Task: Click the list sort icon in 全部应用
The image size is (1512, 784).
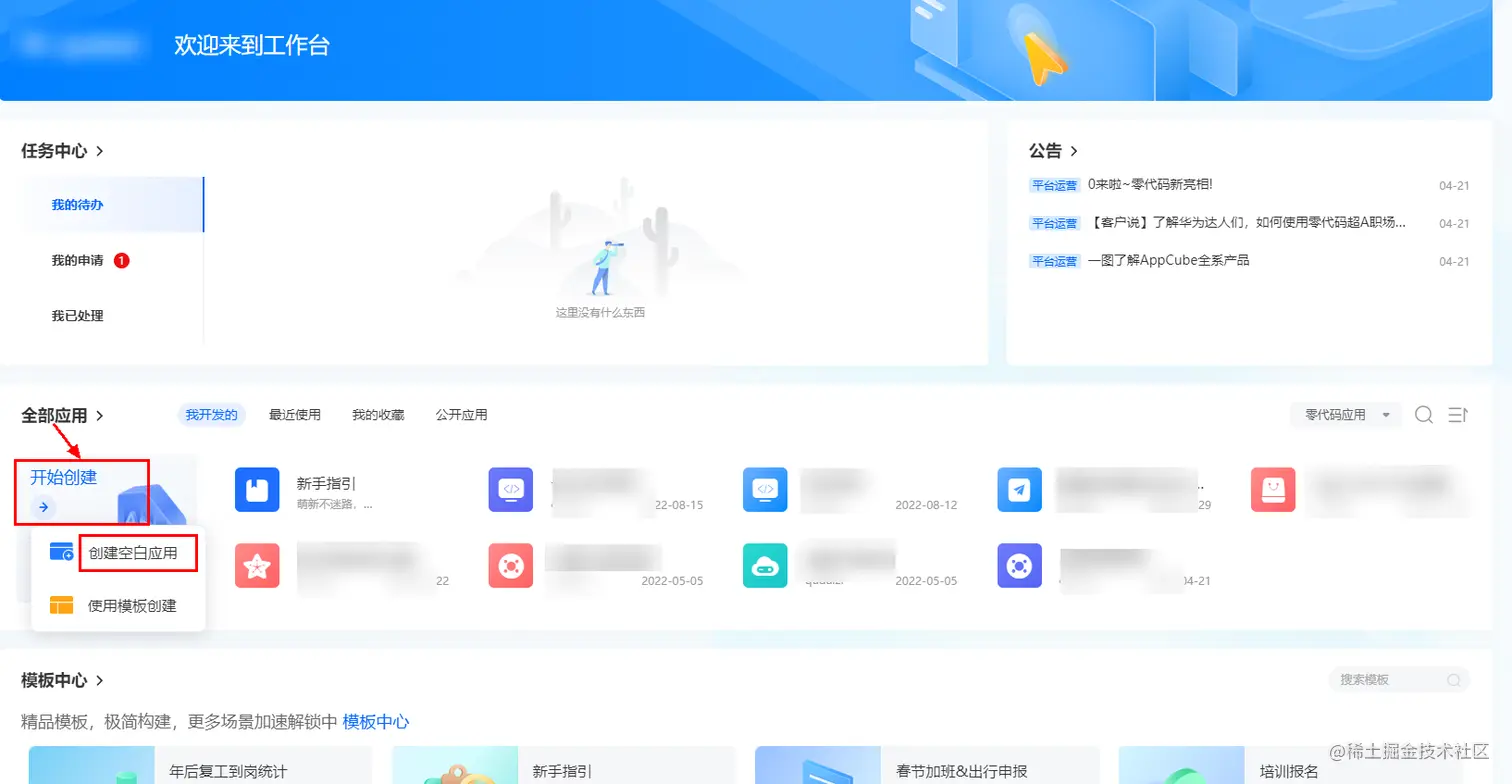Action: click(x=1458, y=414)
